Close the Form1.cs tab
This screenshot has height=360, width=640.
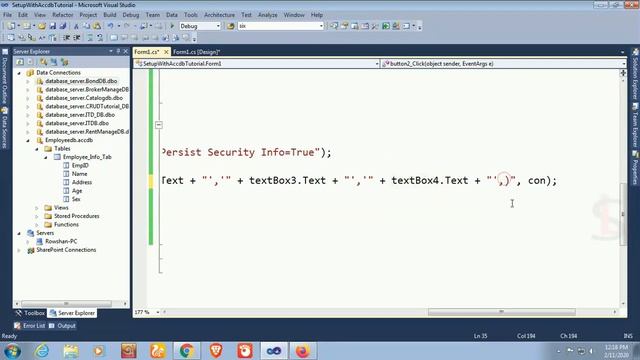(x=166, y=52)
